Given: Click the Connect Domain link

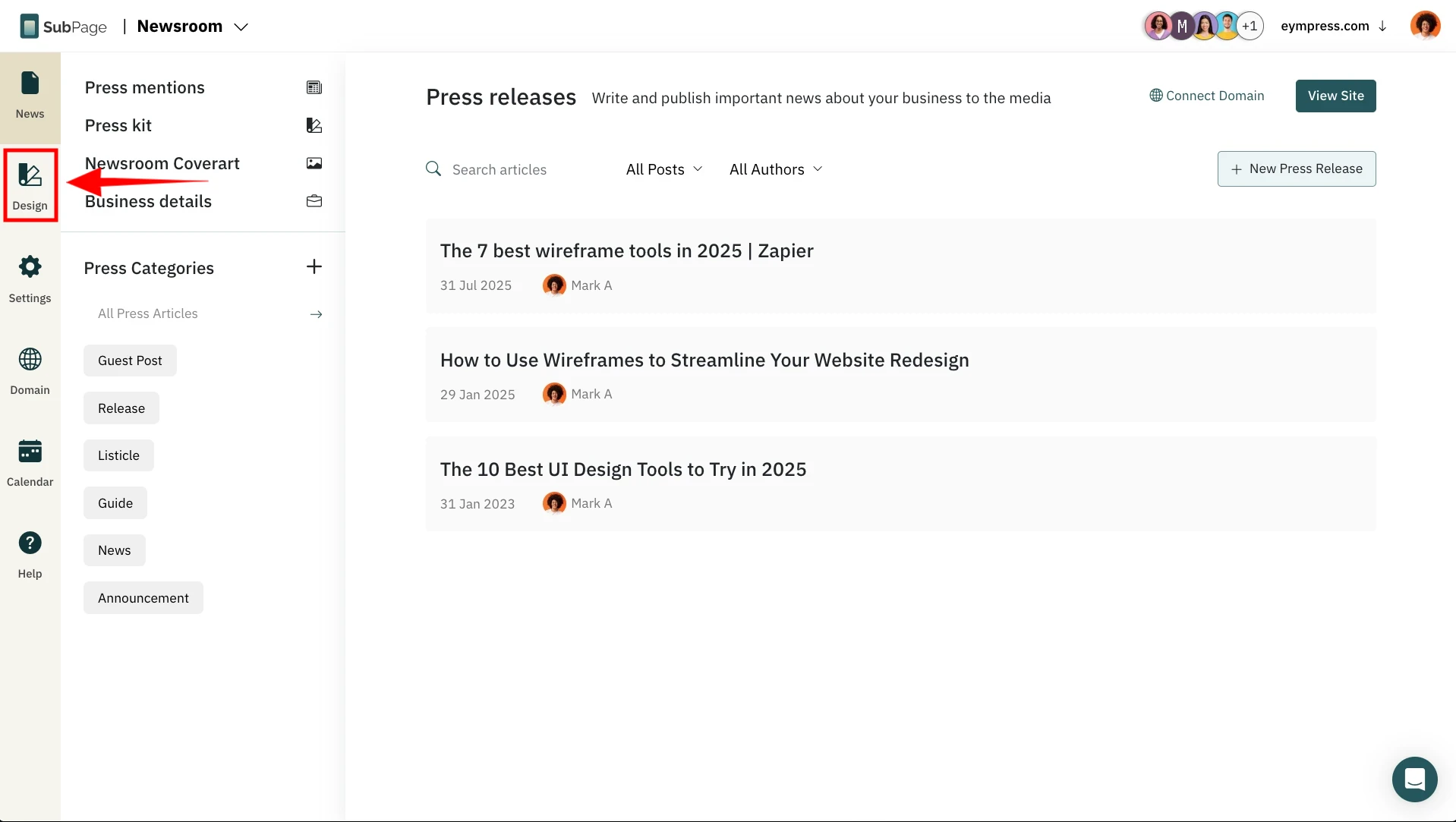Looking at the screenshot, I should (x=1207, y=96).
